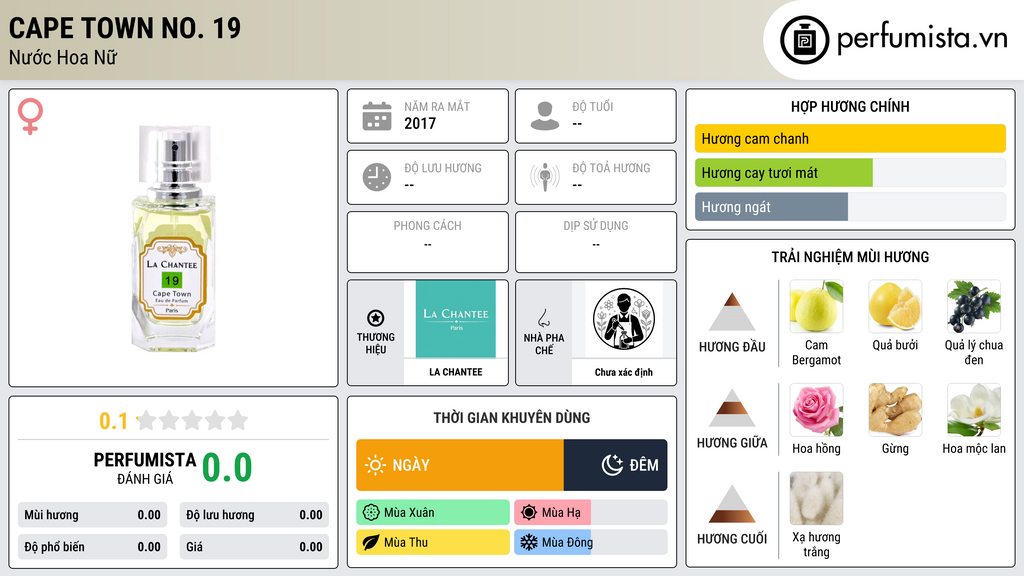Click the orange NGÀY daytime bar
1024x576 pixels.
(x=460, y=465)
